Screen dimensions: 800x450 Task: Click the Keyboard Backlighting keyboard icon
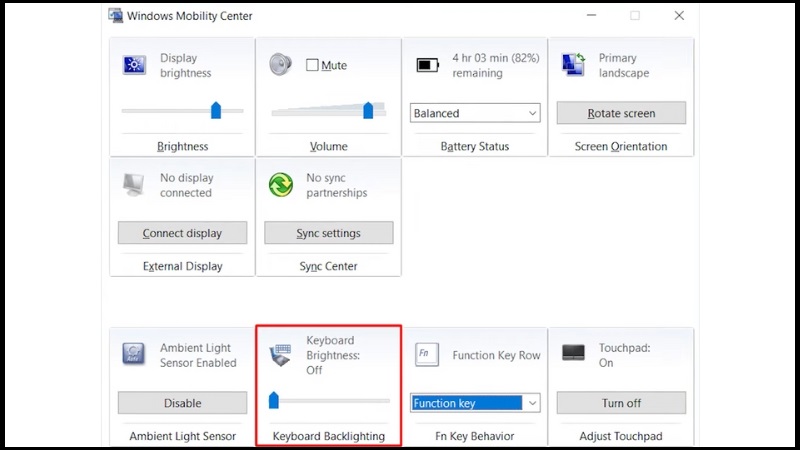pyautogui.click(x=281, y=355)
